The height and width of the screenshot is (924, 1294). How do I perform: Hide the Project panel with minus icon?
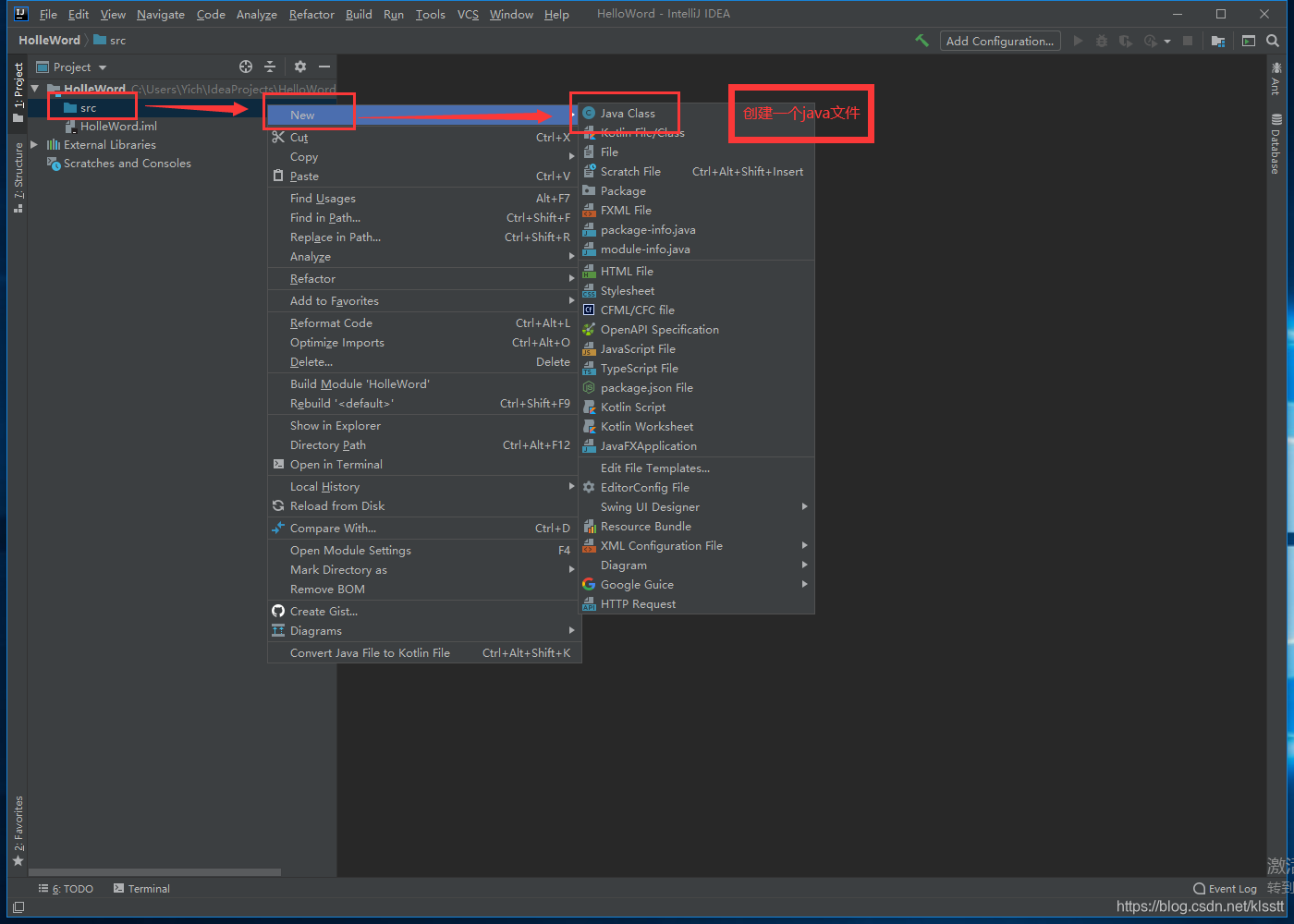[324, 67]
